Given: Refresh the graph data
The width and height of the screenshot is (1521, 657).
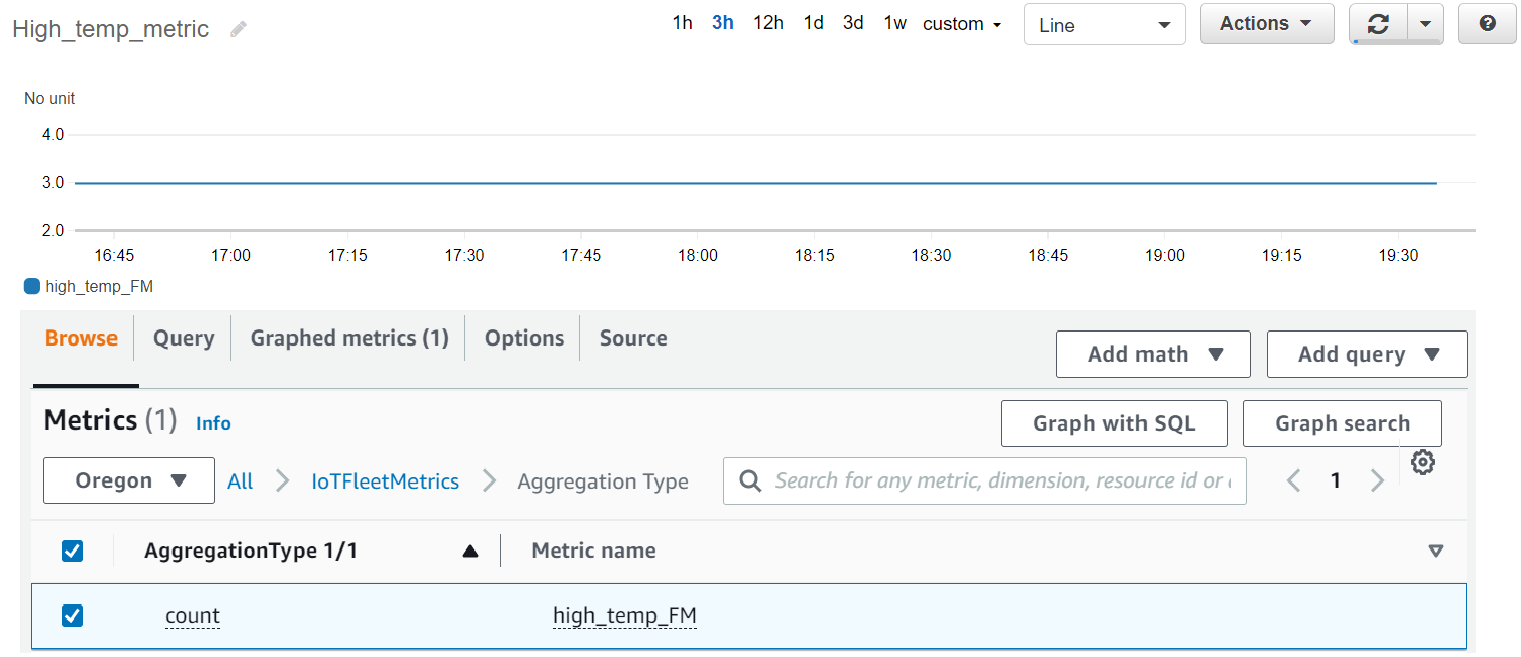Looking at the screenshot, I should [1379, 24].
